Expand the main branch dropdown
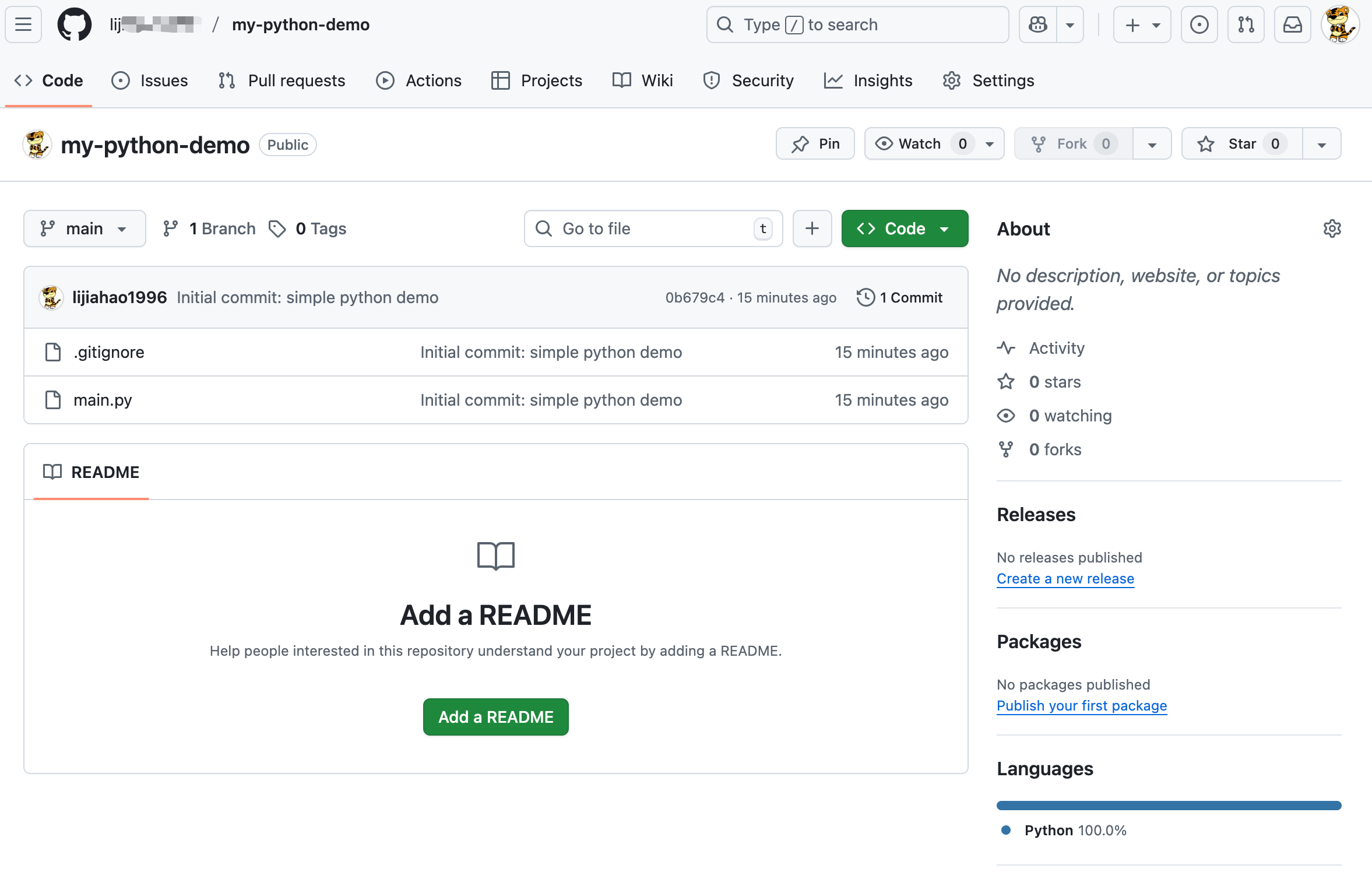The height and width of the screenshot is (872, 1372). click(85, 228)
